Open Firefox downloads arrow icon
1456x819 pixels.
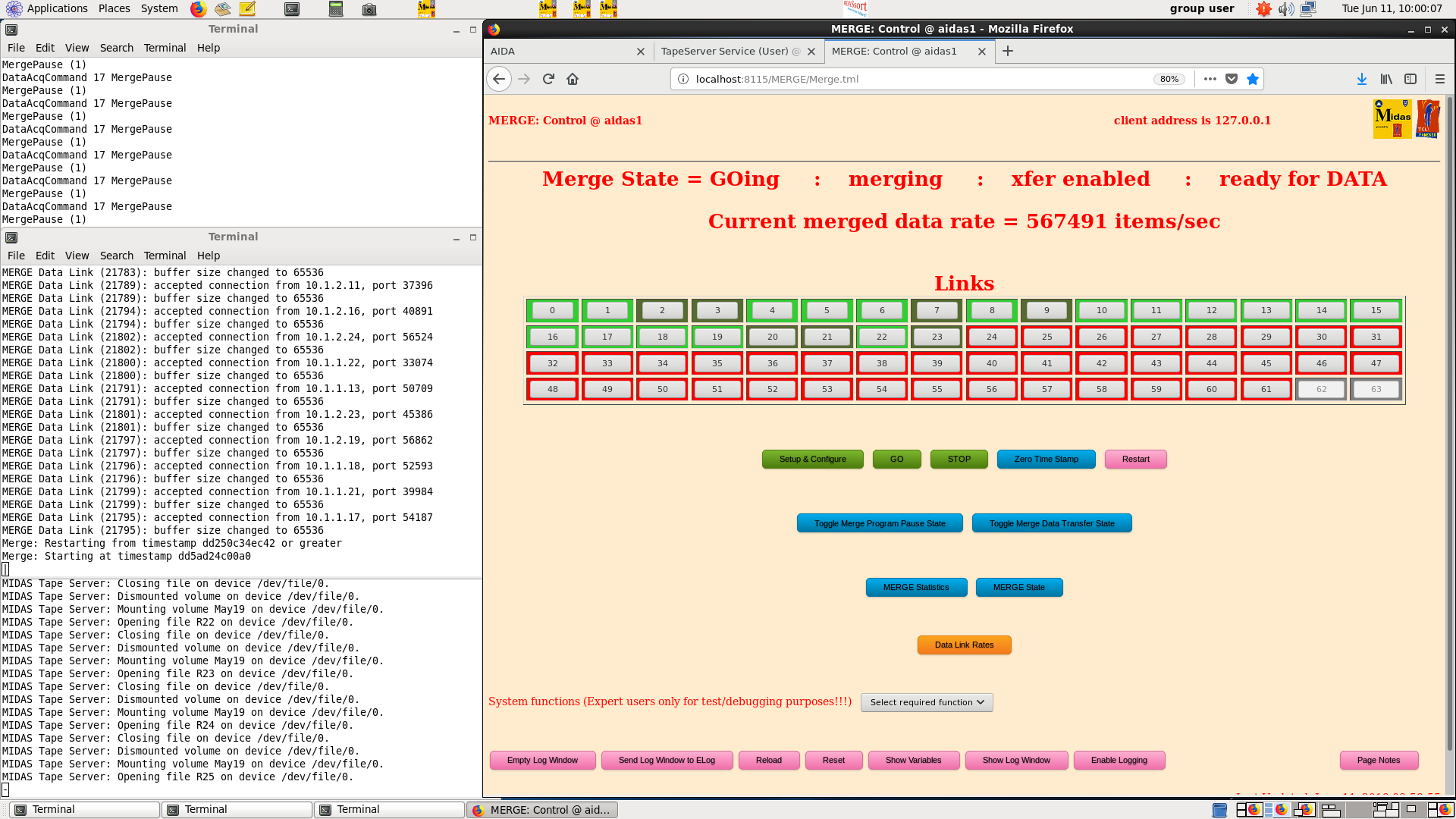[1362, 79]
